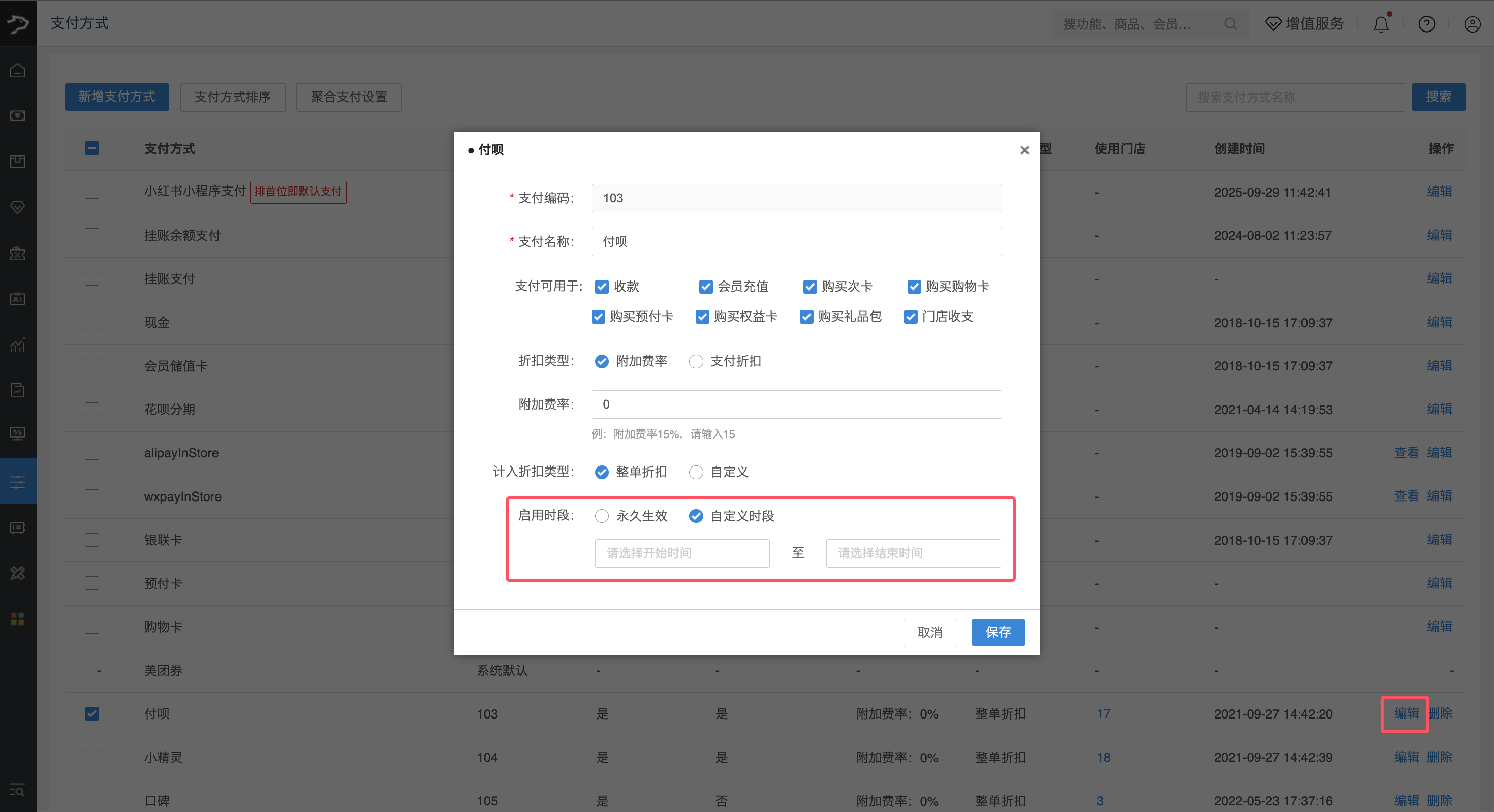Click the menu search icon at sidebar bottom

coord(17,790)
